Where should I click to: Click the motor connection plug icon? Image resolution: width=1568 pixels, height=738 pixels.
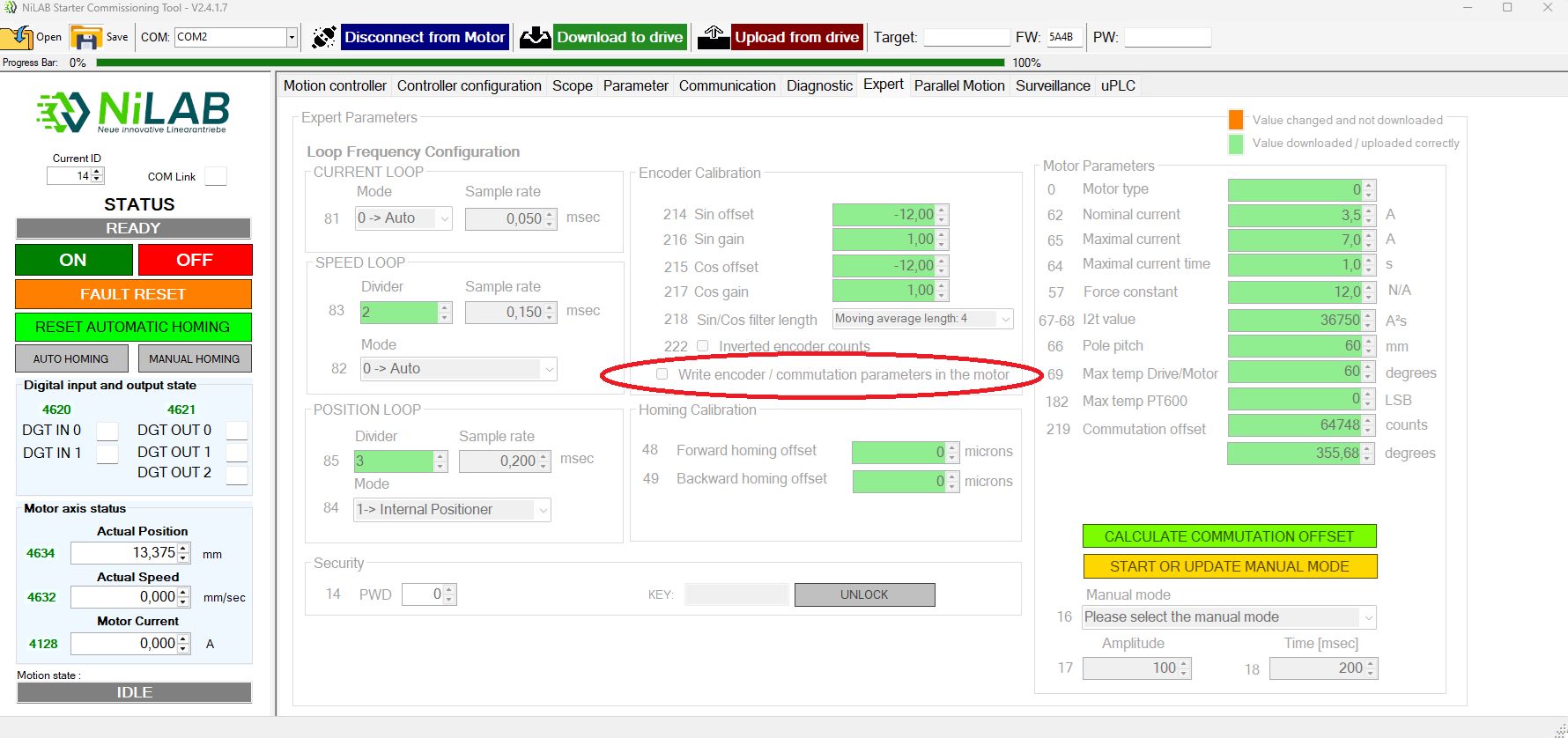[323, 37]
